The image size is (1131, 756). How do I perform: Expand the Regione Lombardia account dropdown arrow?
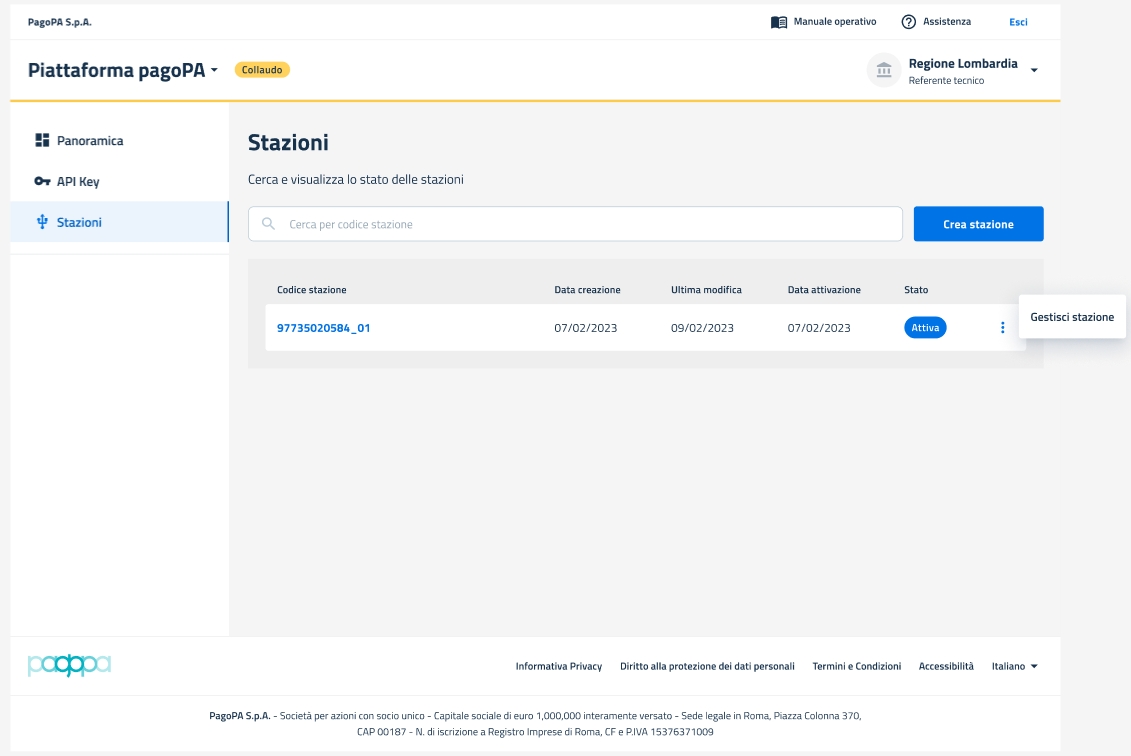point(1034,71)
